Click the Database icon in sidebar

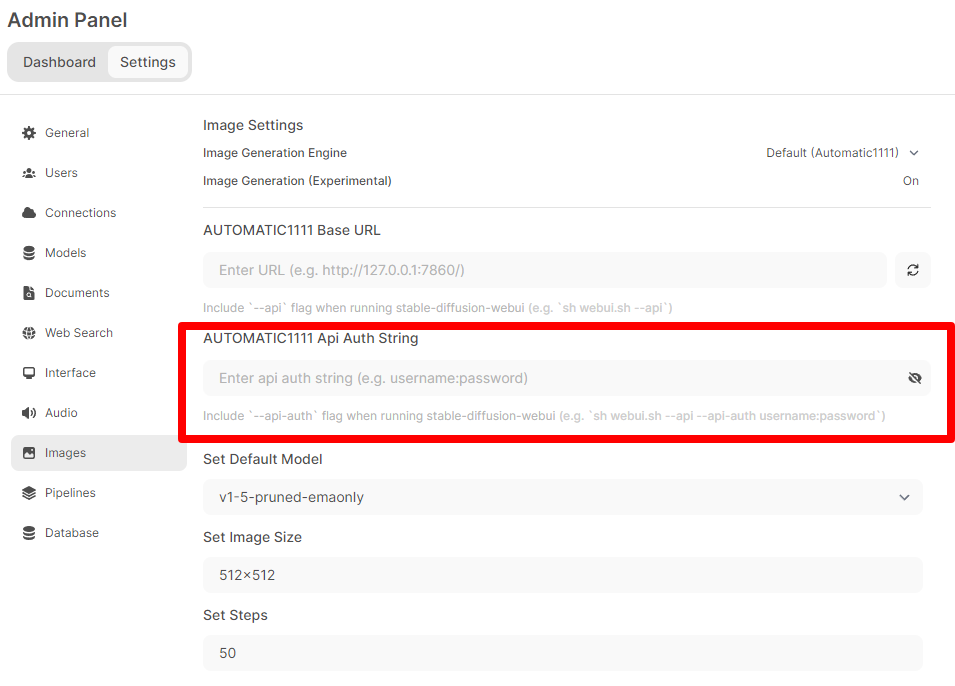coord(29,533)
